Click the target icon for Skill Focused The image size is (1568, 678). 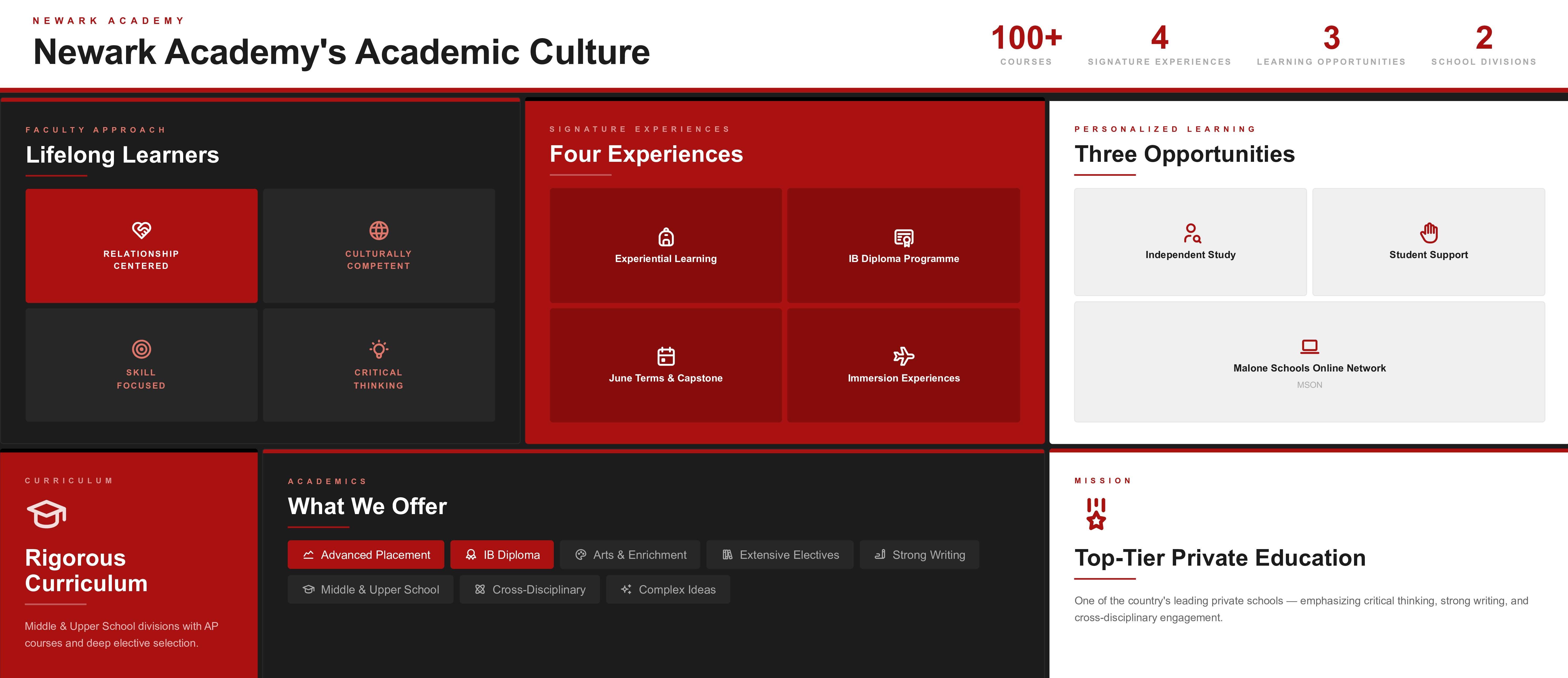[x=141, y=349]
